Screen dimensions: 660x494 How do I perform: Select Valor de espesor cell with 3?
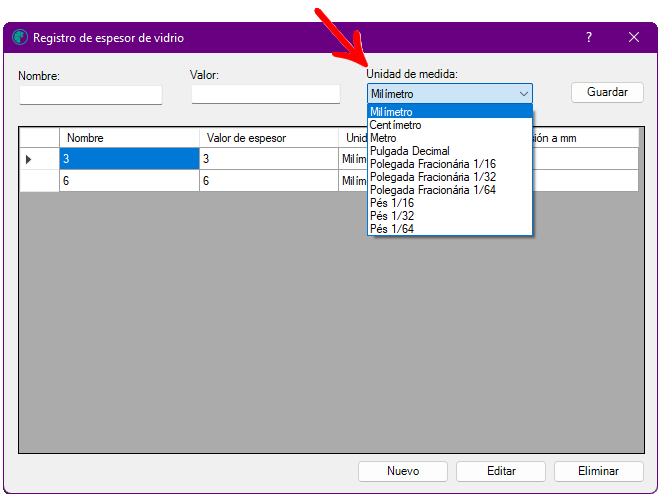click(x=269, y=159)
